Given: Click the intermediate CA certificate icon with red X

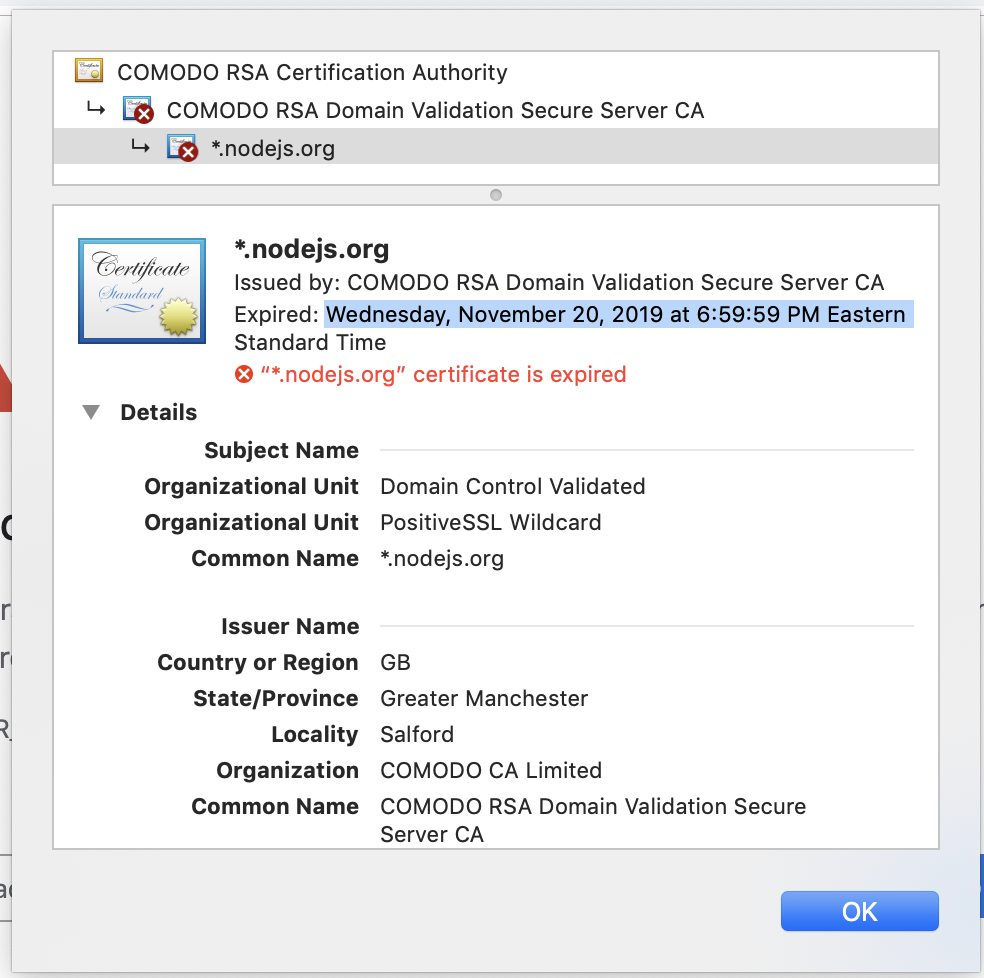Looking at the screenshot, I should click(x=138, y=109).
